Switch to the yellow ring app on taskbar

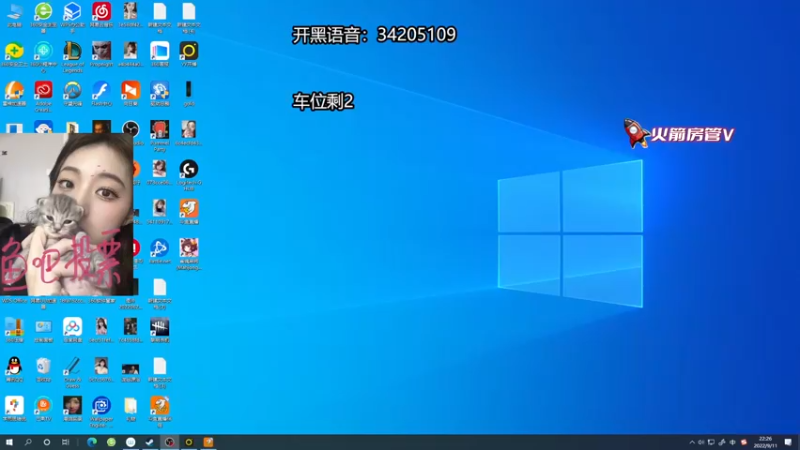coord(189,442)
